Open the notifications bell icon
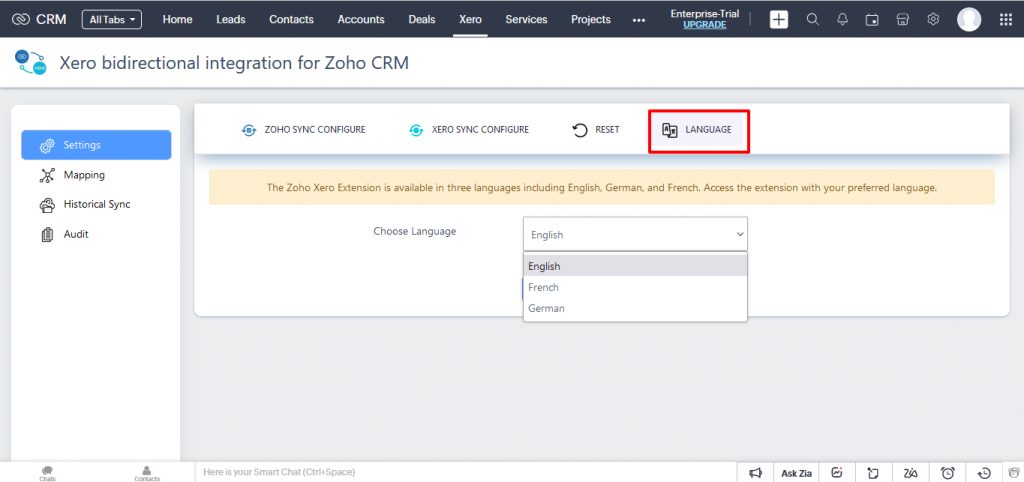Image resolution: width=1024 pixels, height=482 pixels. 842,20
